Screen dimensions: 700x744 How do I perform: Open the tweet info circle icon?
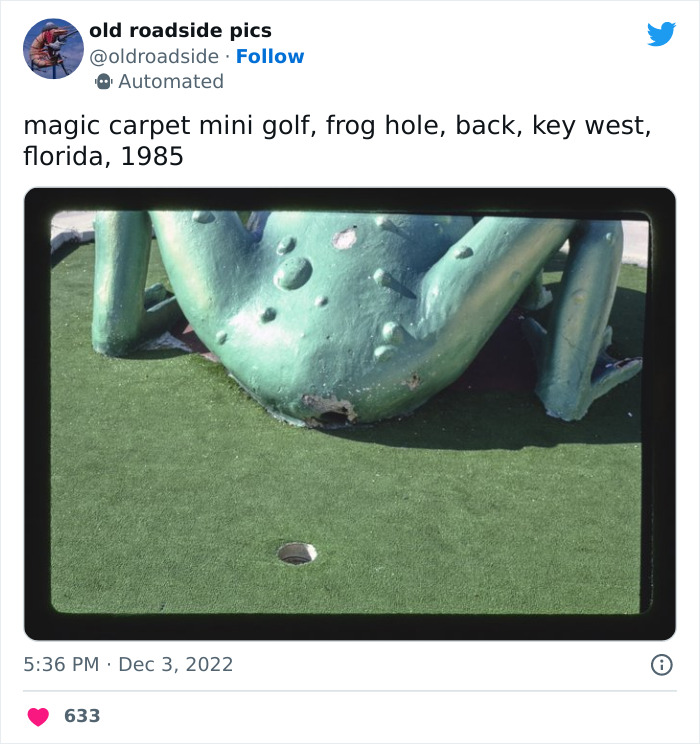(x=662, y=665)
